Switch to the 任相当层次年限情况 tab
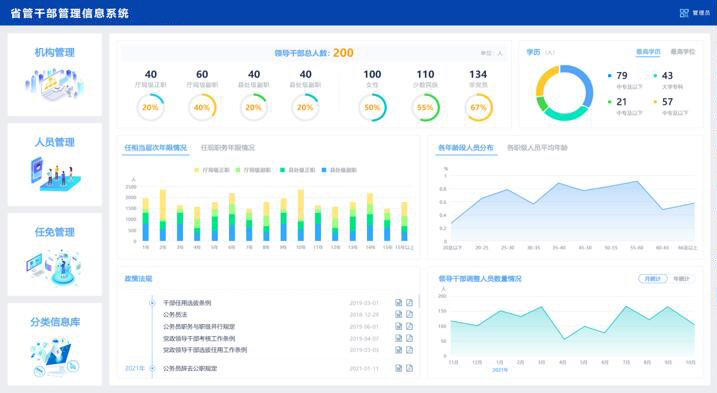Image resolution: width=717 pixels, height=393 pixels. coord(155,148)
